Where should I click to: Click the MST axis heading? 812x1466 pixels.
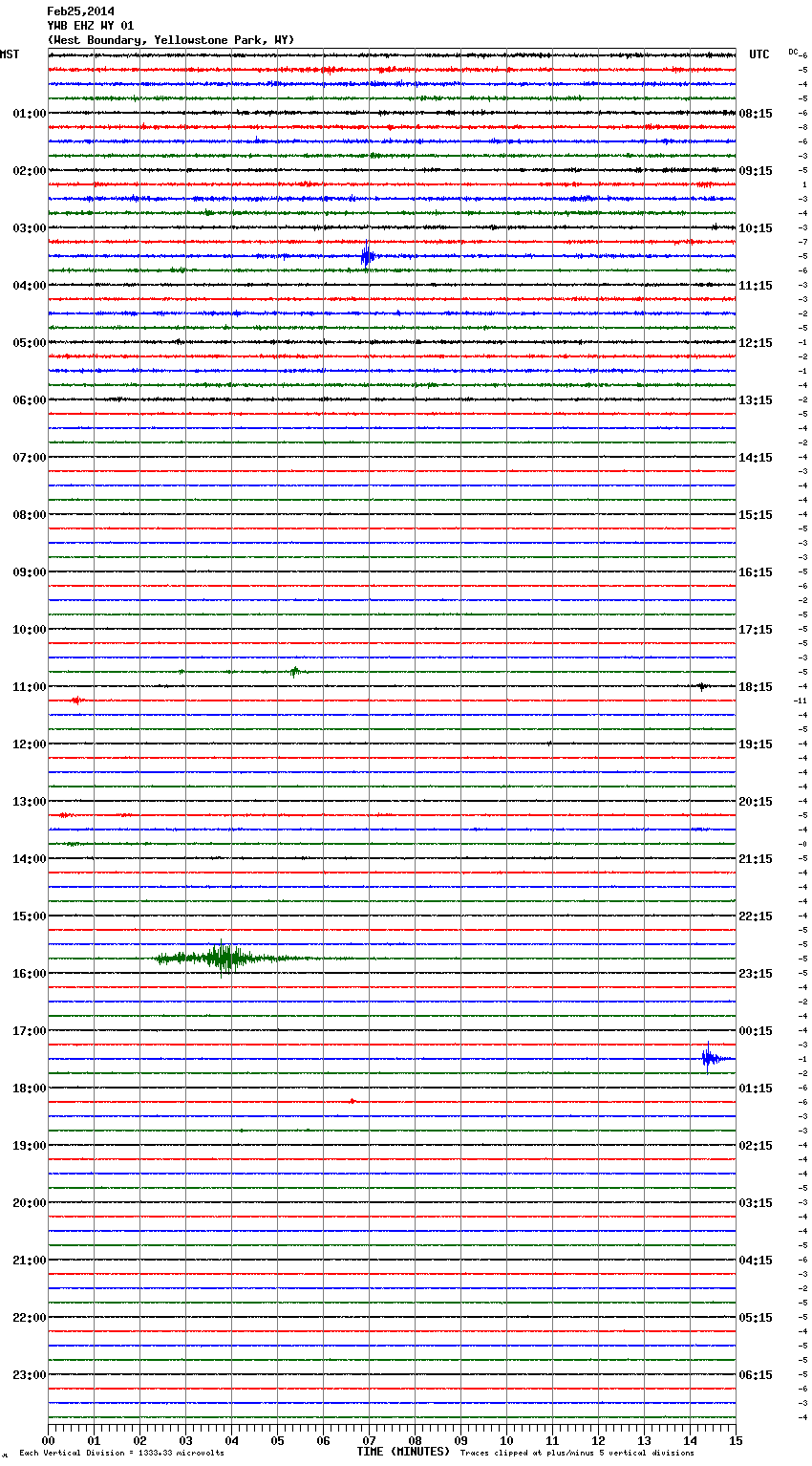pyautogui.click(x=10, y=54)
